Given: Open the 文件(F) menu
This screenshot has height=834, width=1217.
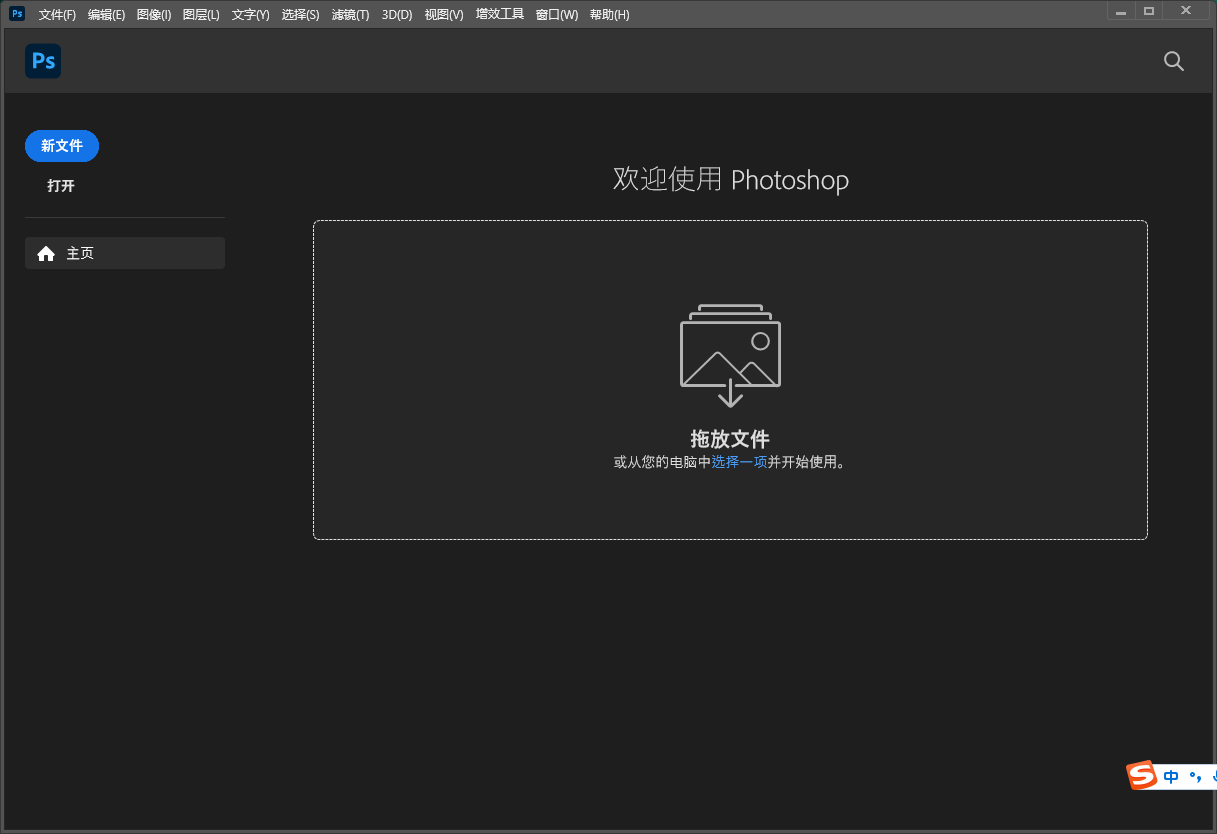Looking at the screenshot, I should pos(56,14).
